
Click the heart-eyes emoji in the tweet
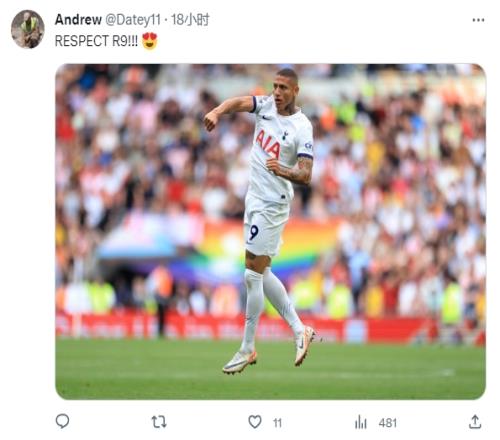click(x=150, y=41)
